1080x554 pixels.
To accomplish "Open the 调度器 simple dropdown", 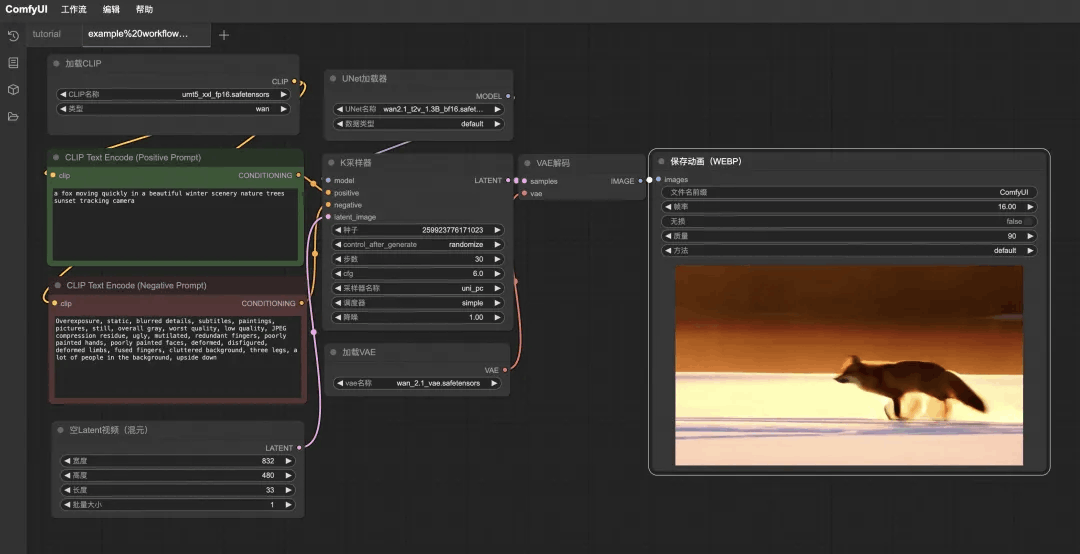I will [x=418, y=302].
